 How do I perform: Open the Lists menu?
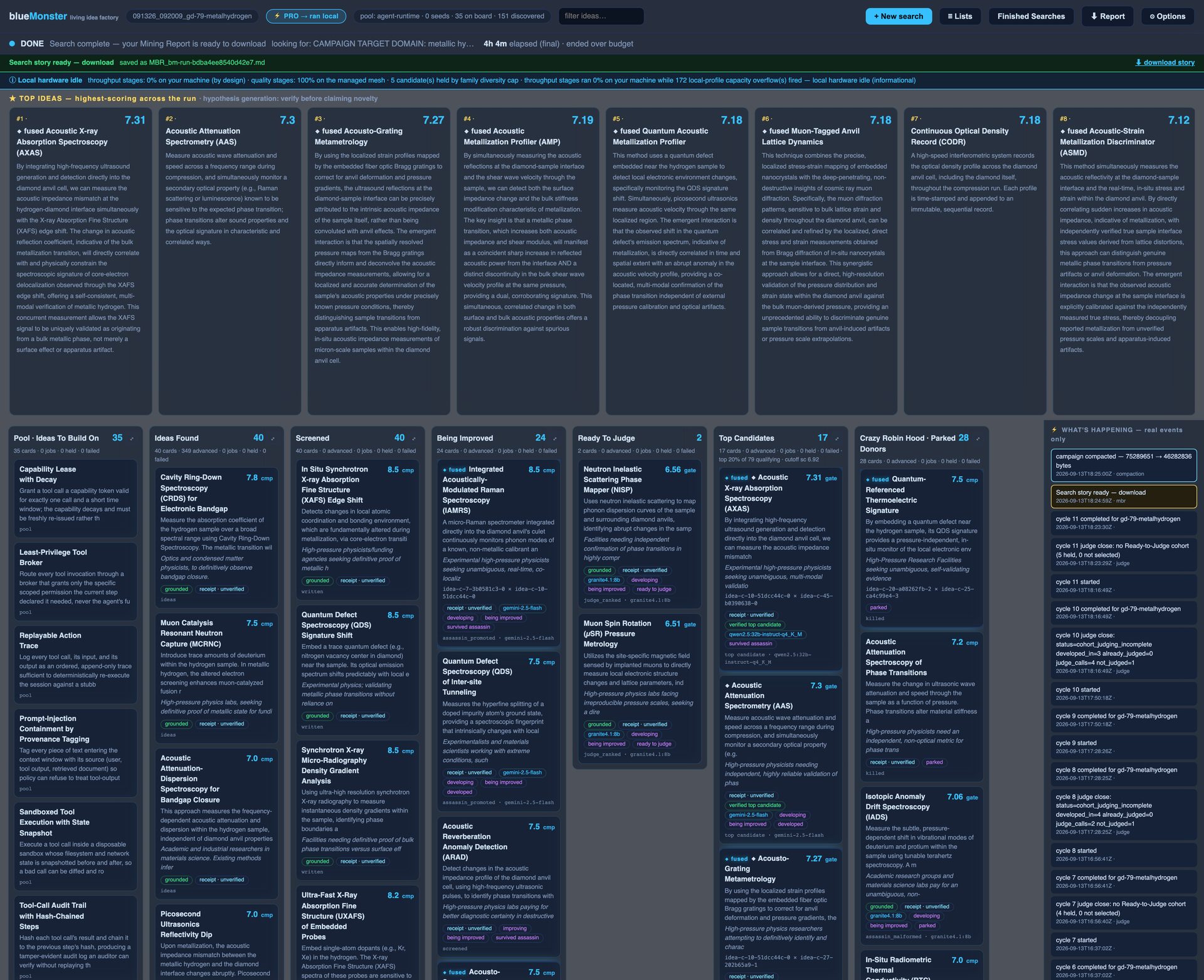[x=959, y=16]
